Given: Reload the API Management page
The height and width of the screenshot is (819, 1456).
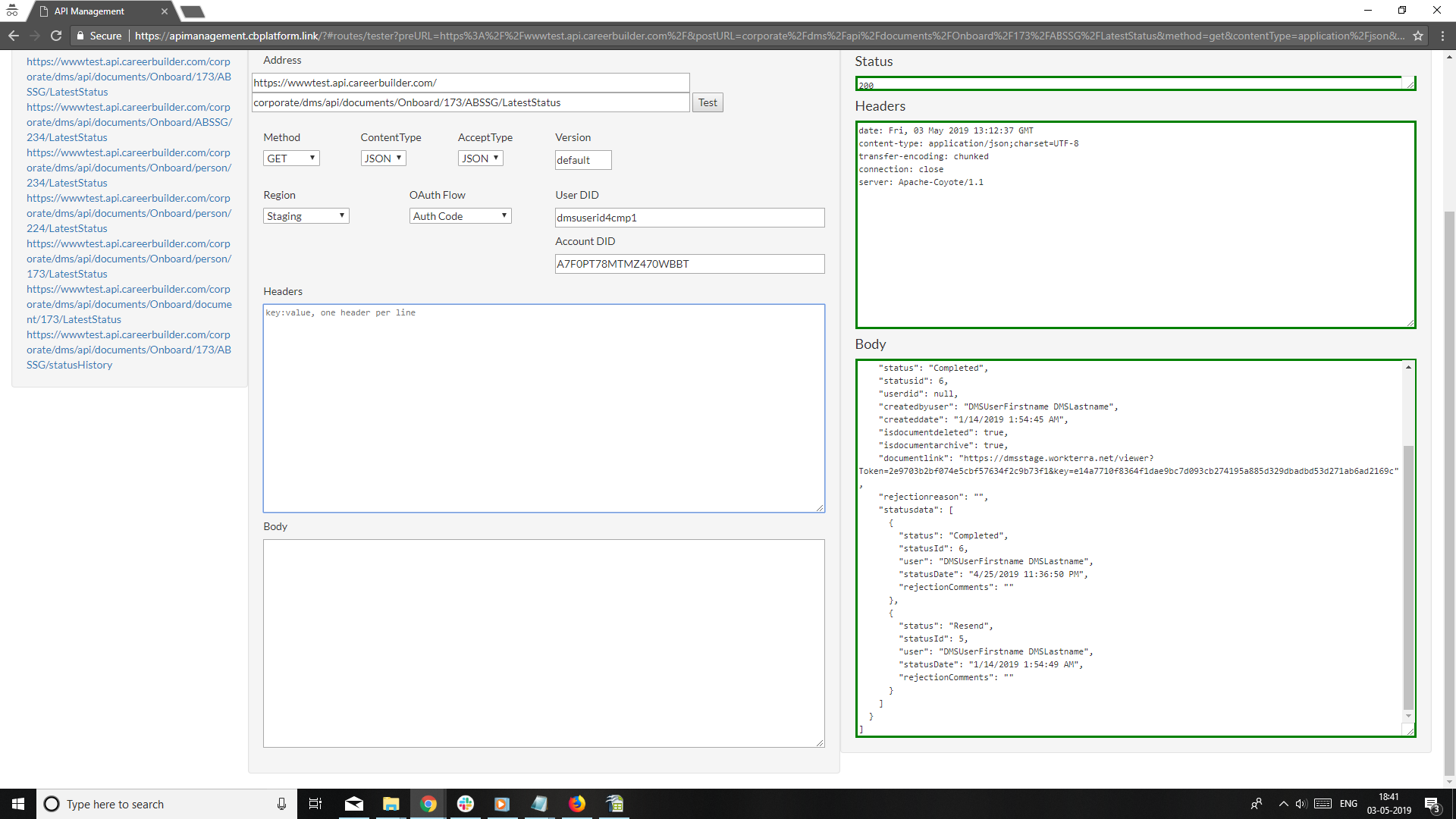Looking at the screenshot, I should click(x=56, y=36).
